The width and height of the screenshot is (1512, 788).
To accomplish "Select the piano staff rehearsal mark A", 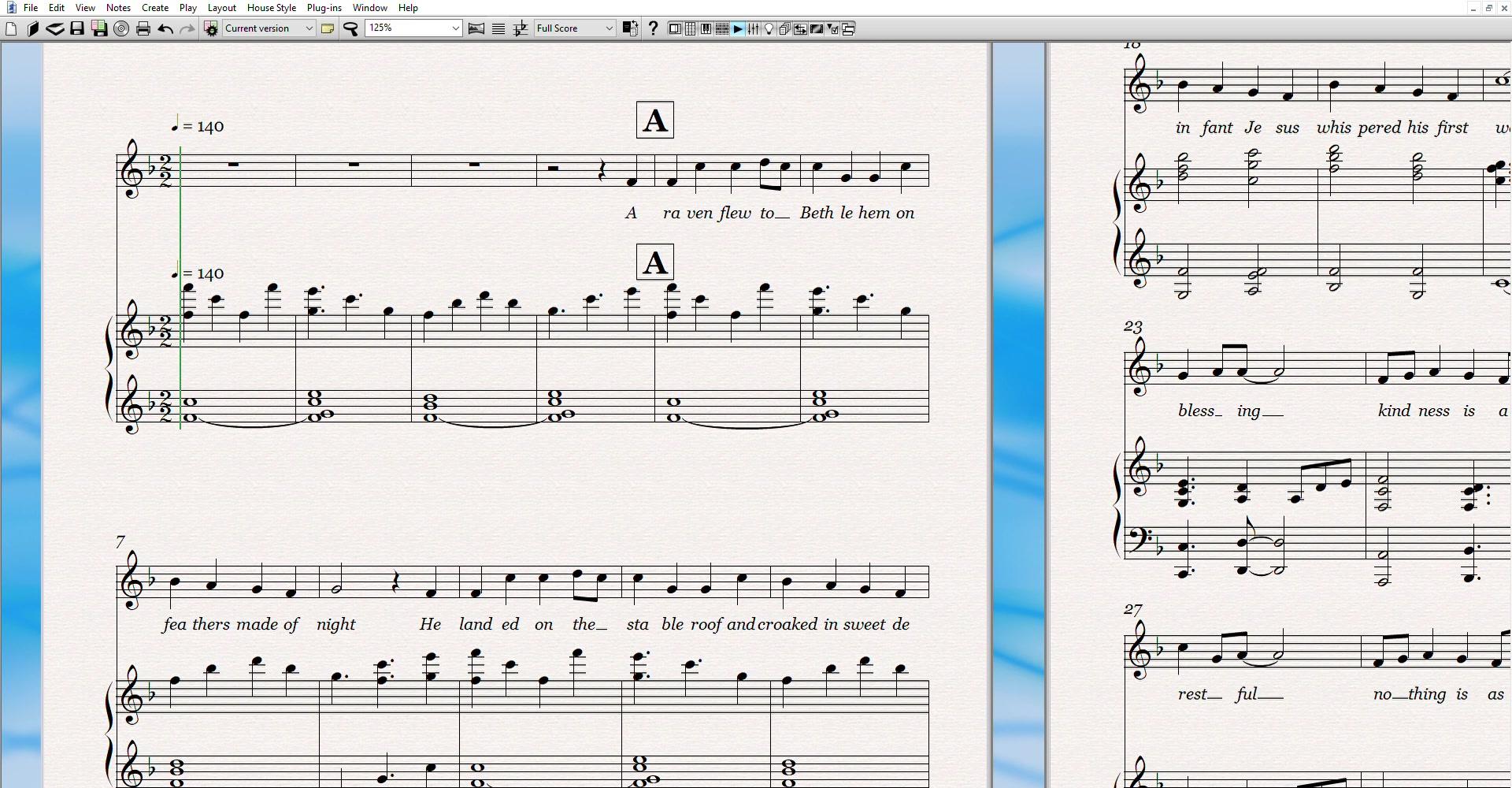I will tap(655, 262).
